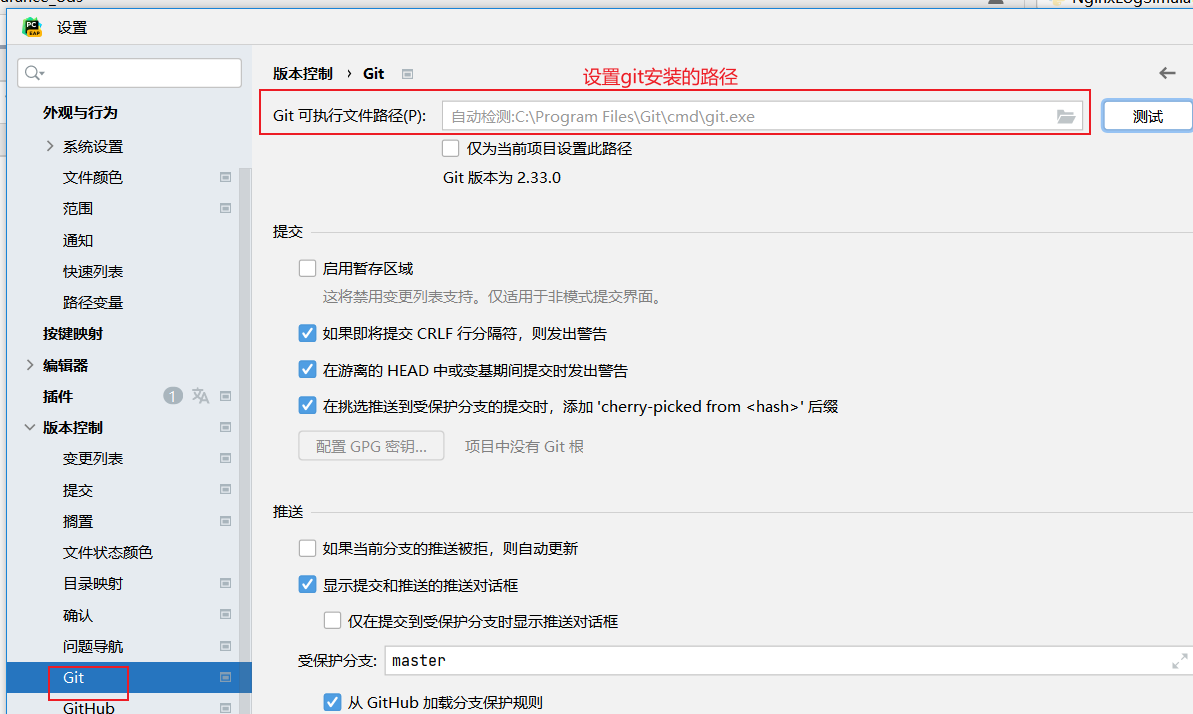Select 范围 settings item
Viewport: 1193px width, 714px height.
(x=78, y=209)
